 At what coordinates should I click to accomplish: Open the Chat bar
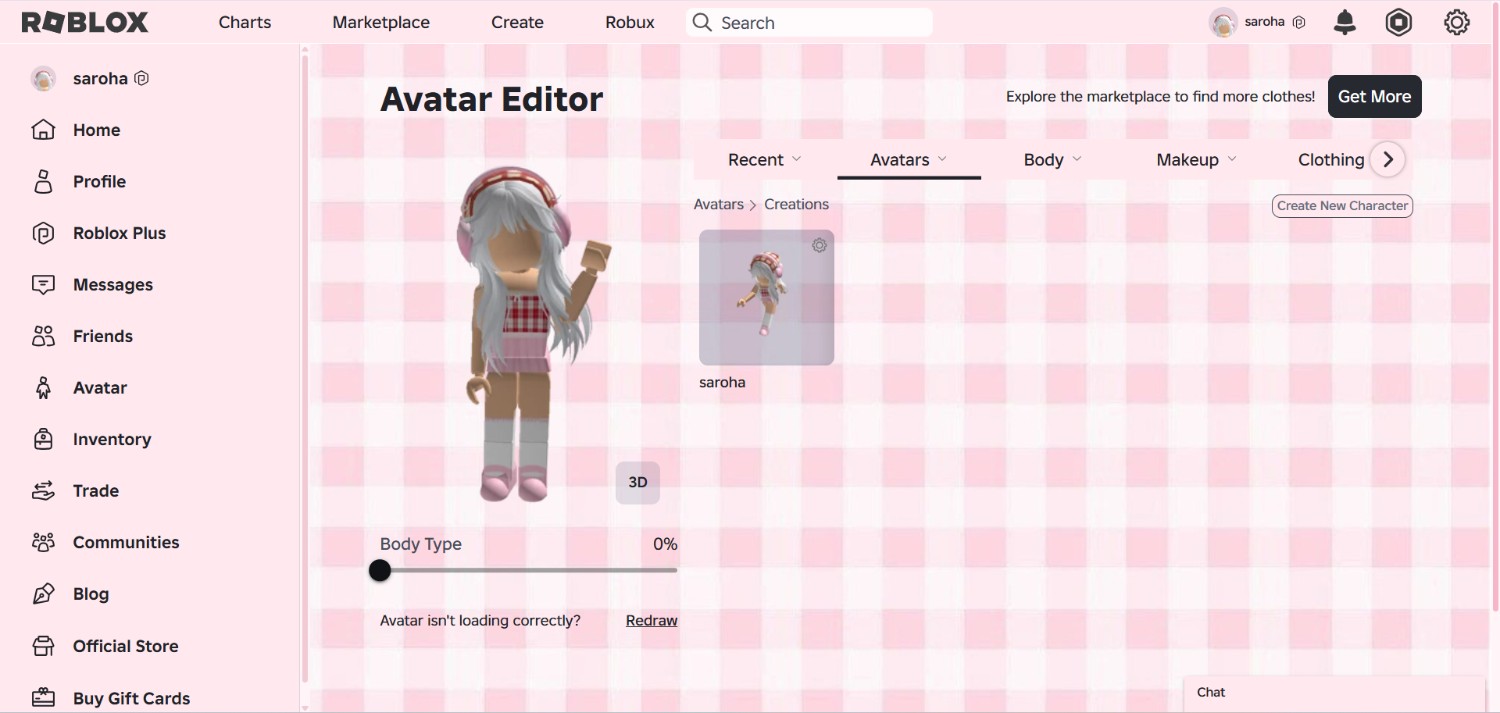(1335, 693)
